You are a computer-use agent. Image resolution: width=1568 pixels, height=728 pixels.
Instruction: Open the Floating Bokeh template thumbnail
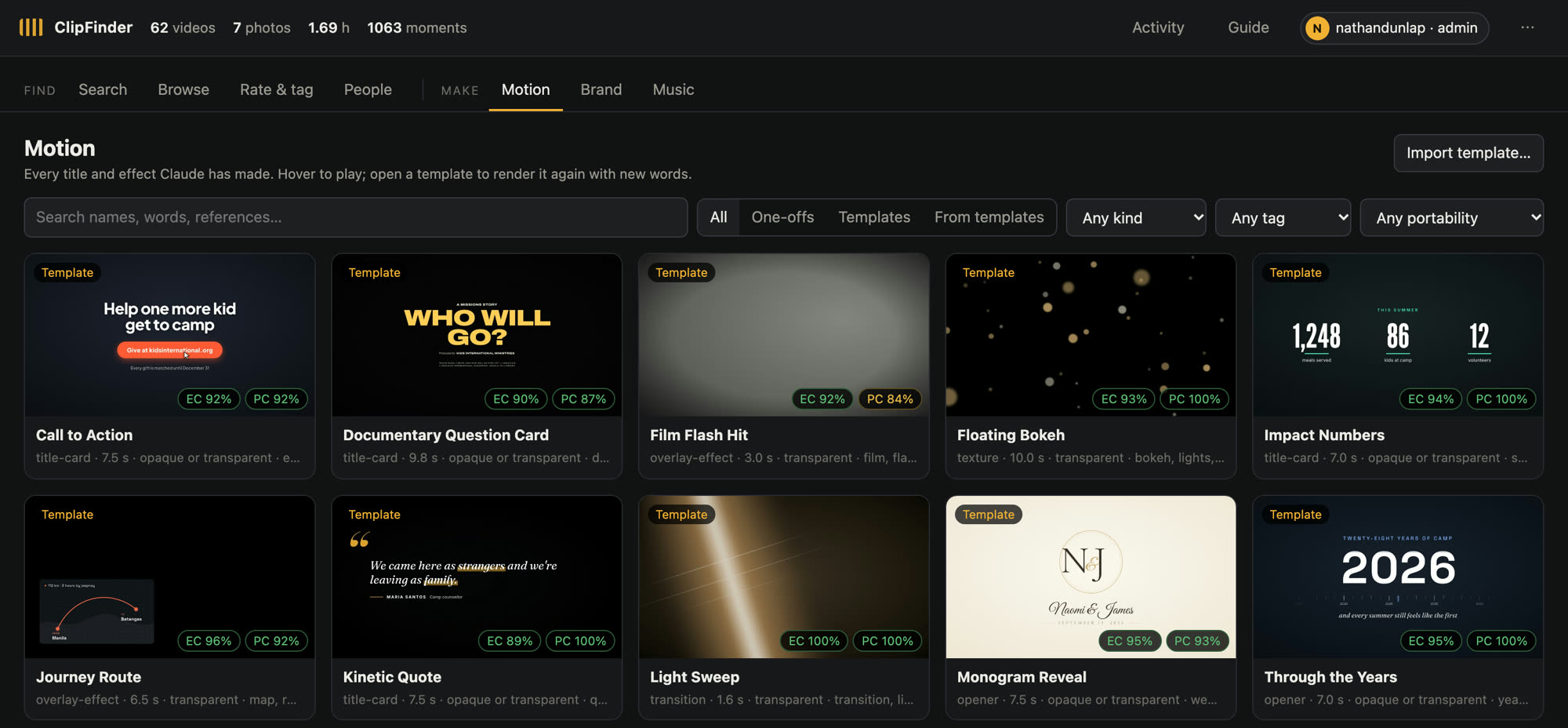1091,335
